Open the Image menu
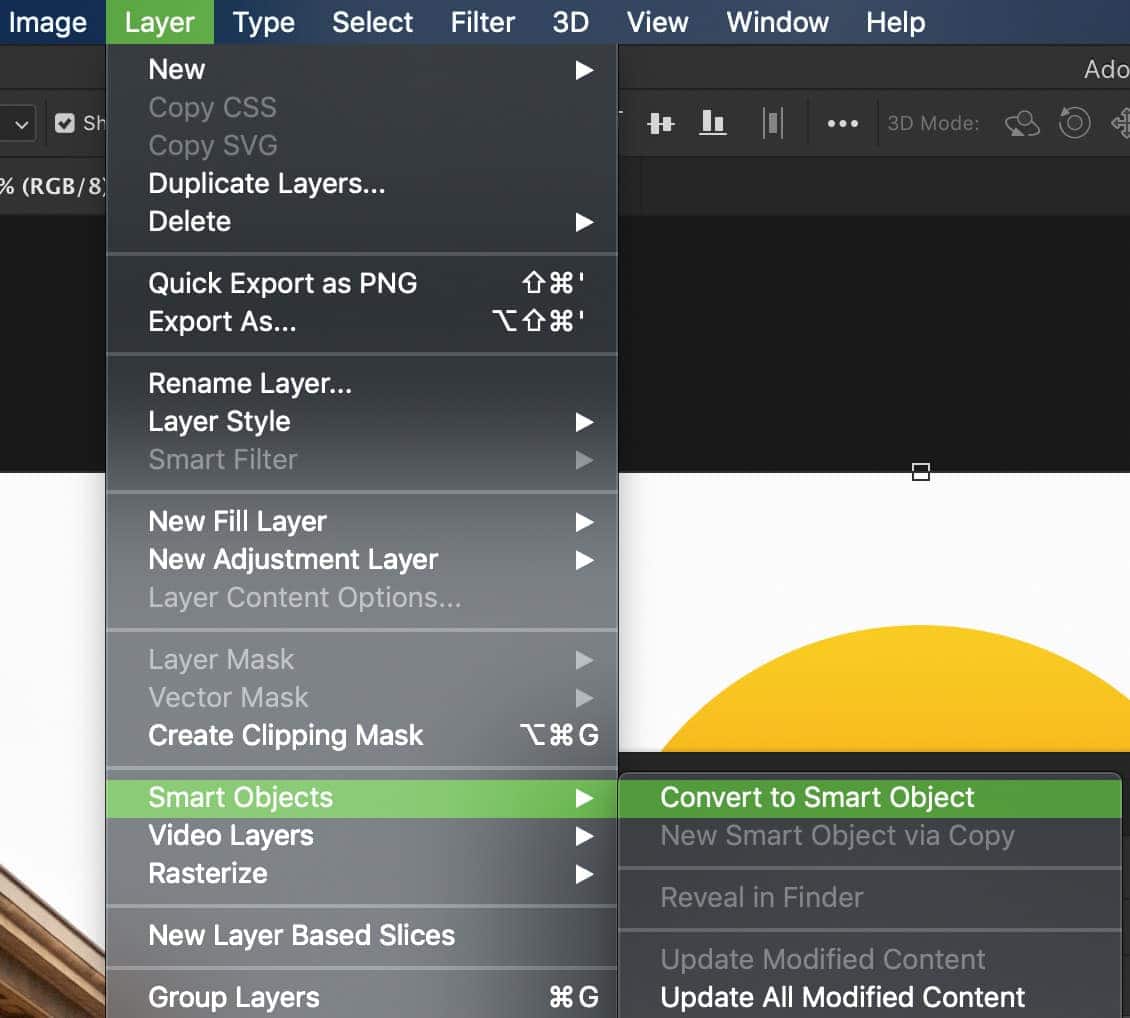1130x1018 pixels. [x=48, y=22]
